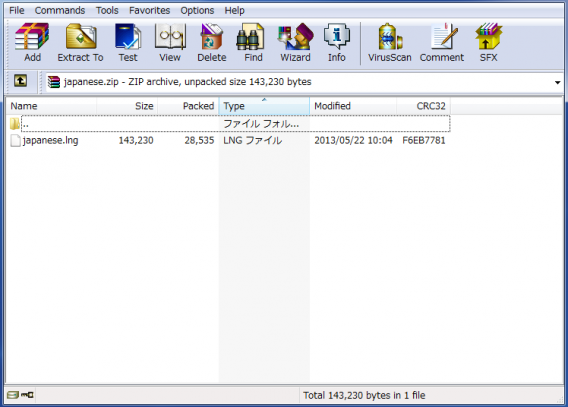This screenshot has height=407, width=568.
Task: Select the parent folder ".." entry
Action: [x=235, y=124]
